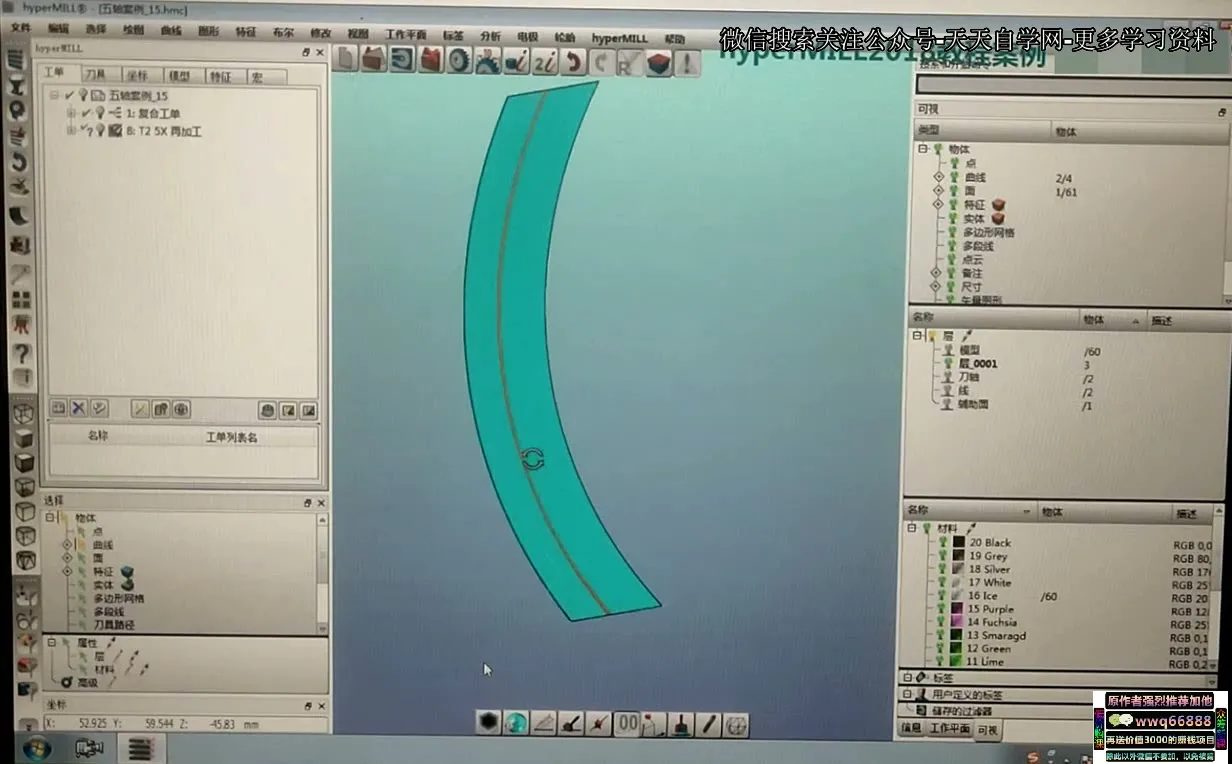Open the 分析 menu
The width and height of the screenshot is (1232, 764).
tap(490, 36)
